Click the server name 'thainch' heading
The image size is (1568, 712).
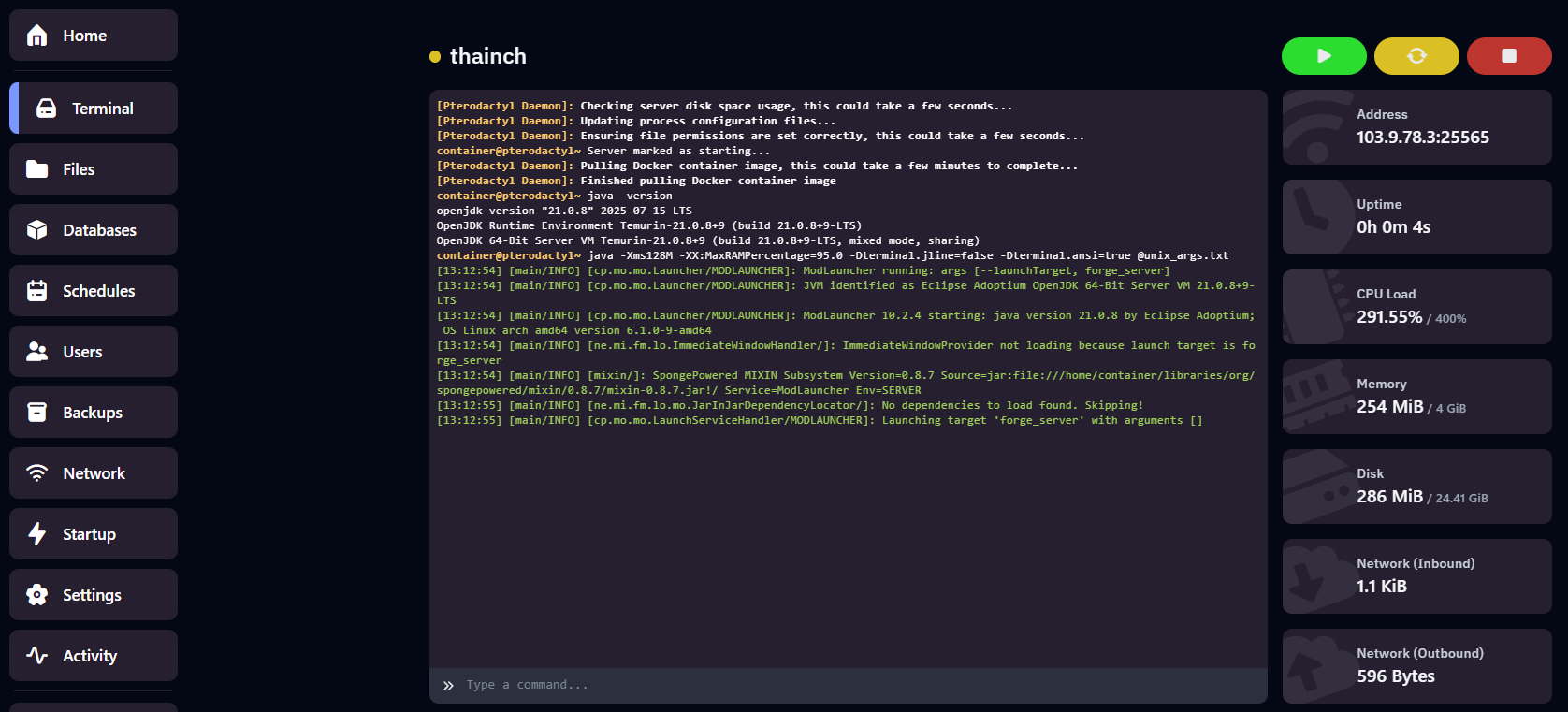point(487,56)
